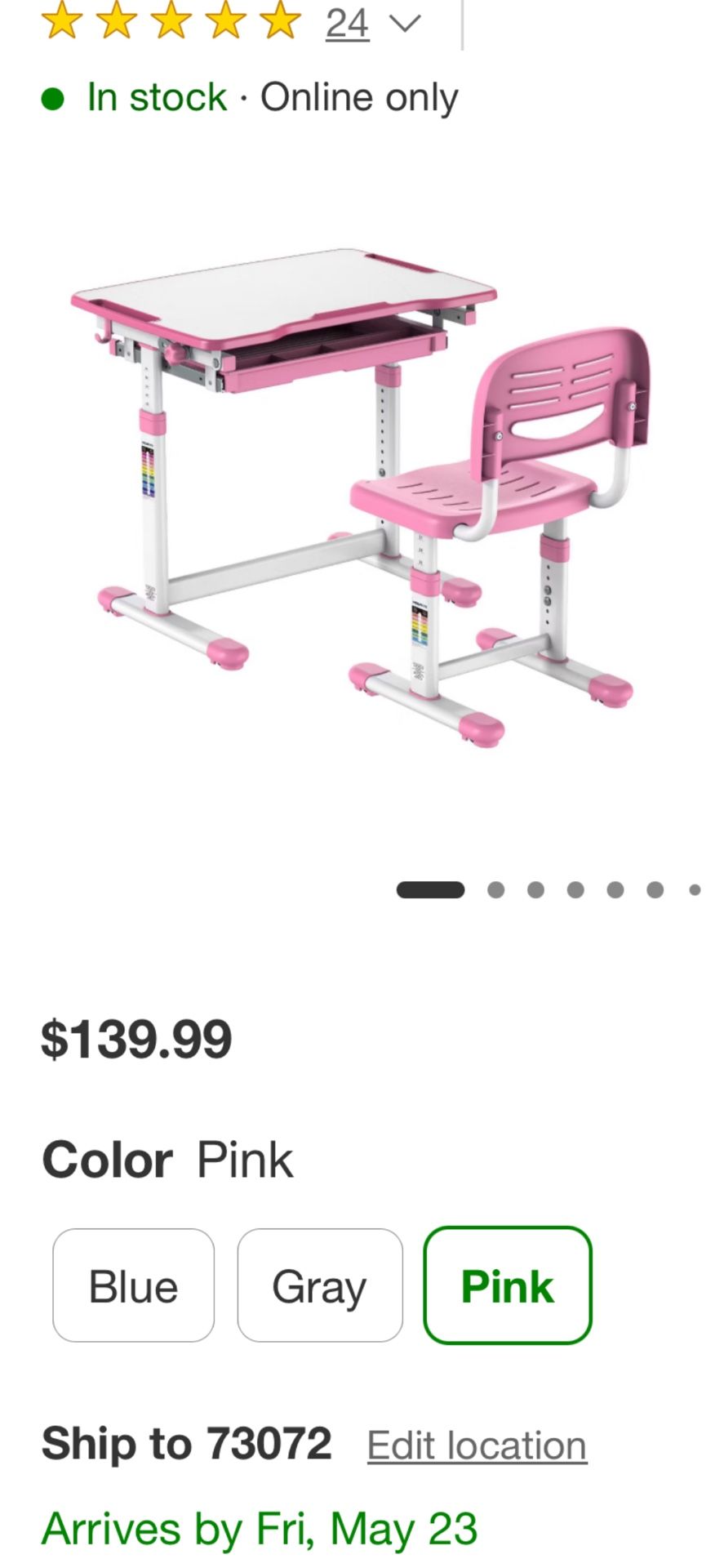
Task: Click the first yellow rating star
Action: pyautogui.click(x=62, y=20)
